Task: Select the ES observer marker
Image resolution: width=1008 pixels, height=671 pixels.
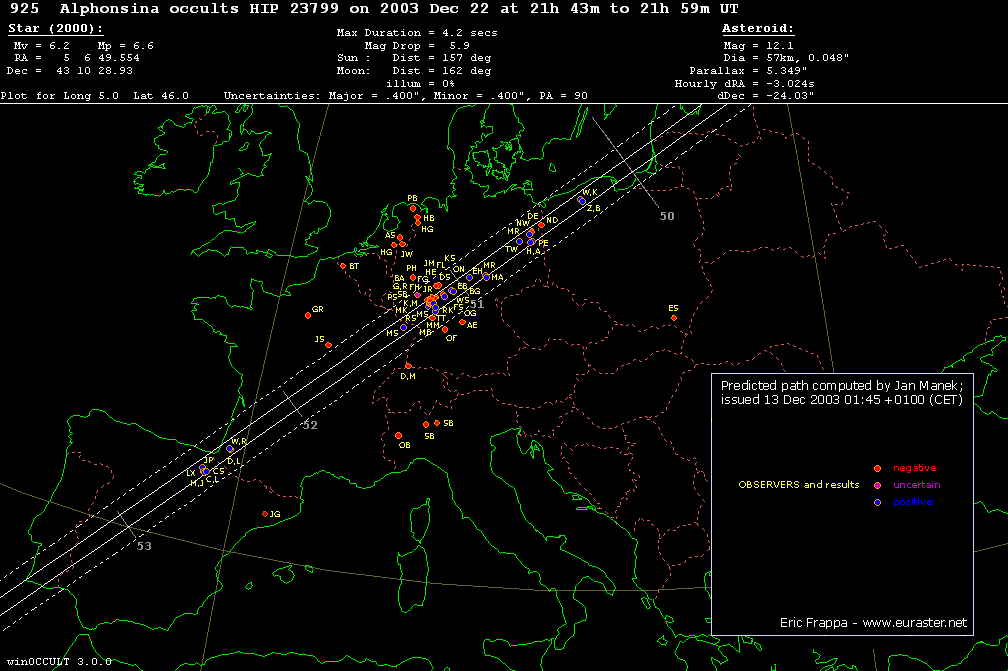Action: point(674,318)
